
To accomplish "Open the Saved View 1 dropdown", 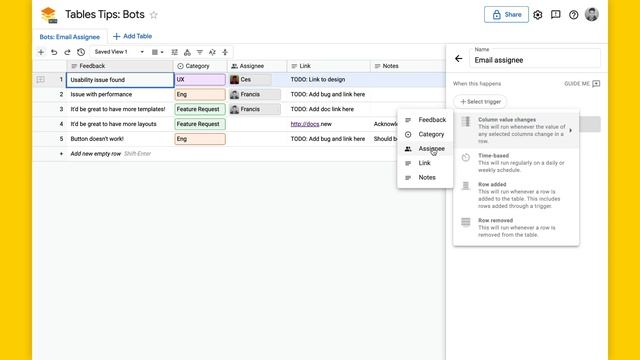I will (x=119, y=52).
